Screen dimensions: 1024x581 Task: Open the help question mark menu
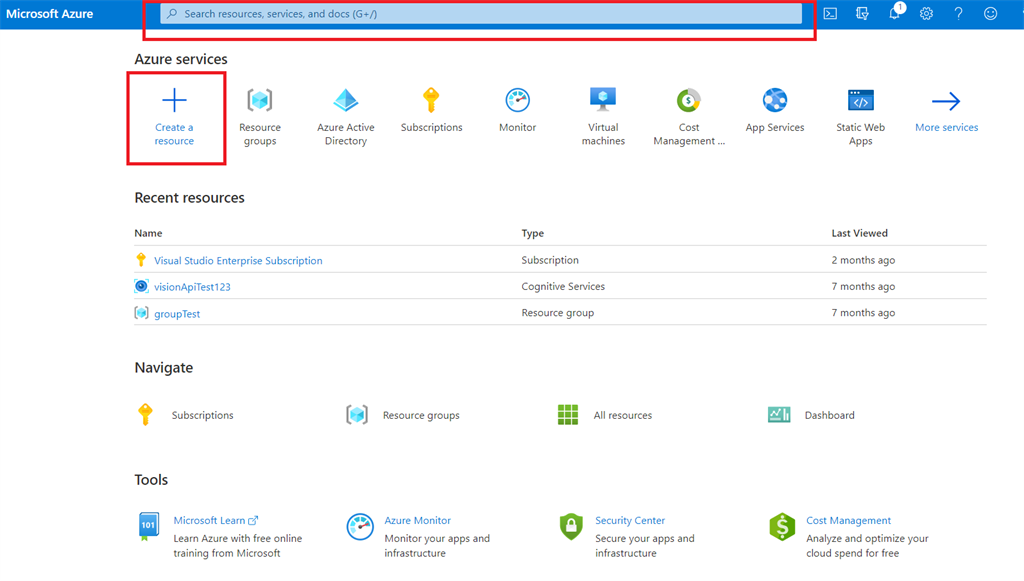[958, 13]
